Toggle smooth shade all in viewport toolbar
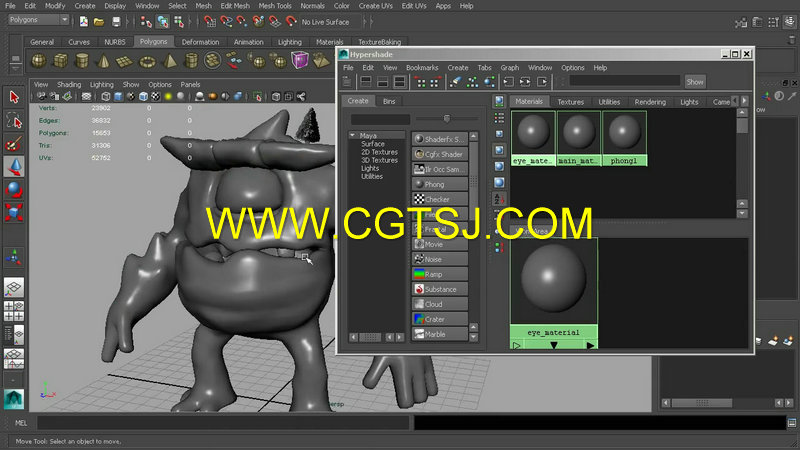This screenshot has width=800, height=450. 118,96
